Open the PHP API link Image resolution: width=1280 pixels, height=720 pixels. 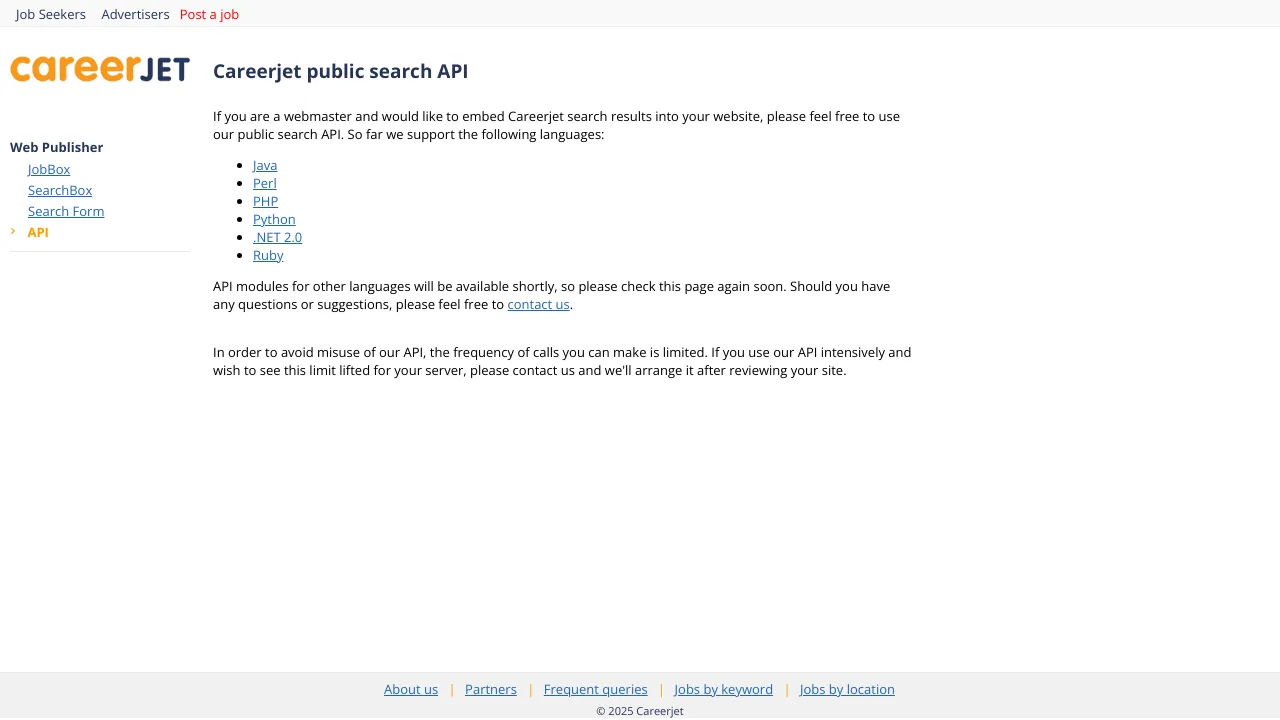point(265,201)
